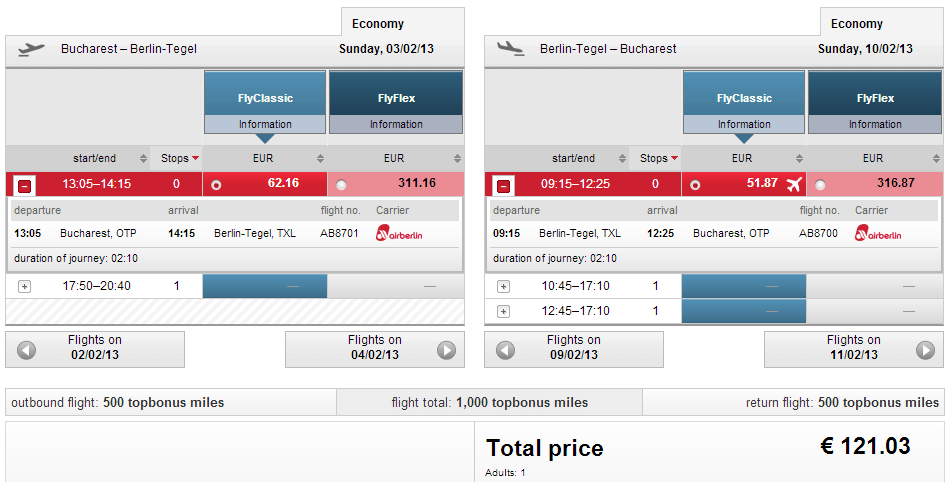Open the Economy tab on outbound panel
Viewport: 949px width, 482px height.
(403, 24)
